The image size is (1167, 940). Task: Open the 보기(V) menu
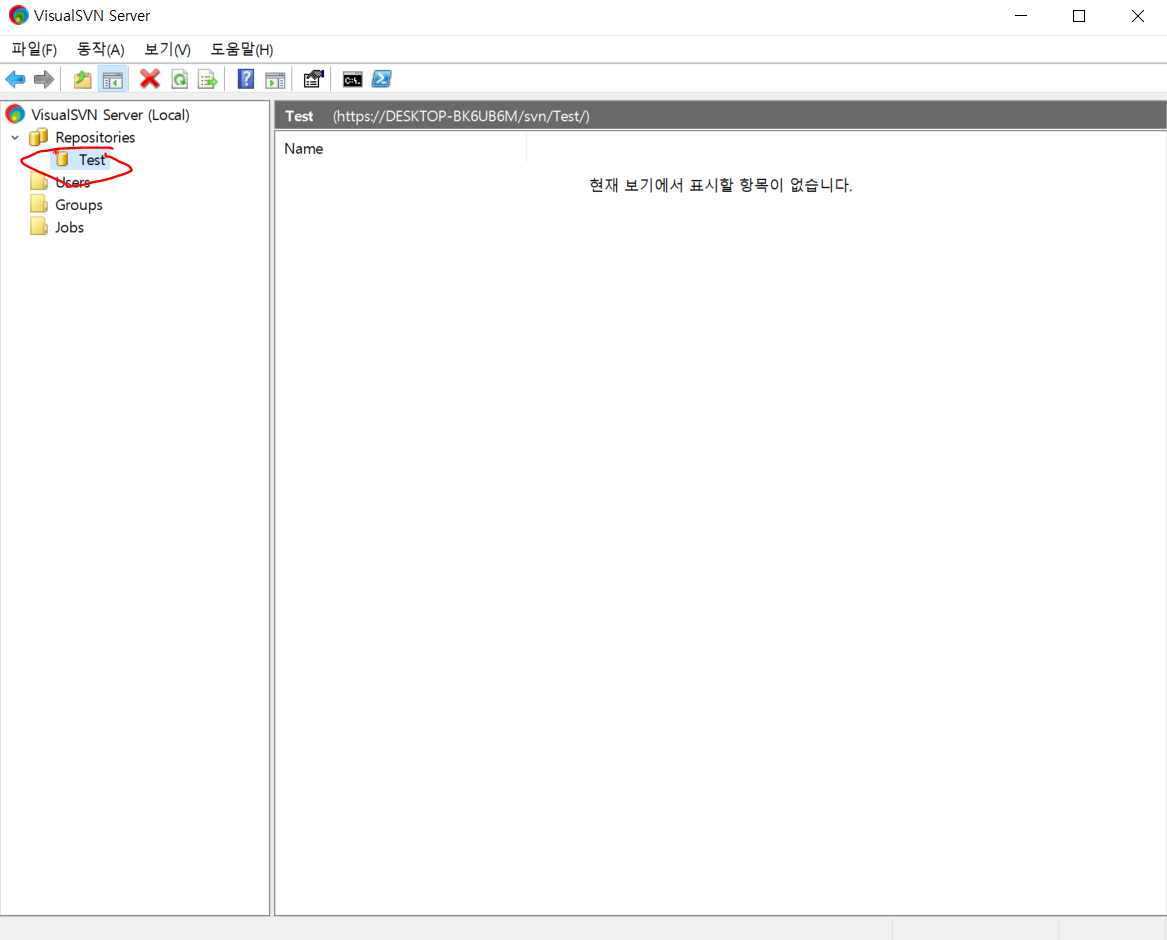click(167, 49)
